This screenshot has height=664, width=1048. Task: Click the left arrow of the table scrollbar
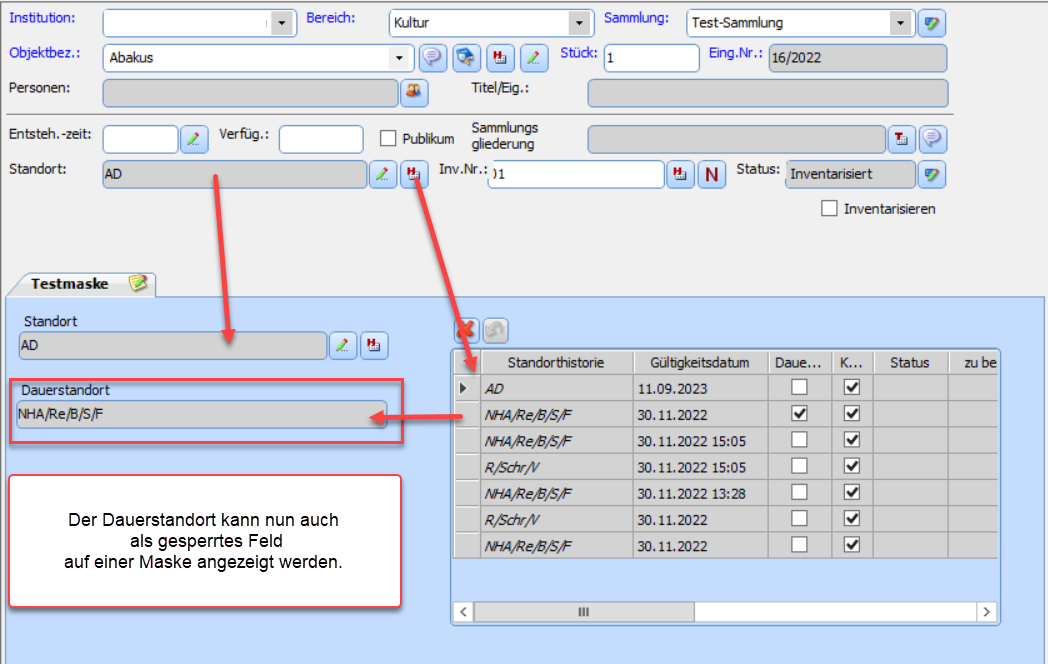[464, 612]
